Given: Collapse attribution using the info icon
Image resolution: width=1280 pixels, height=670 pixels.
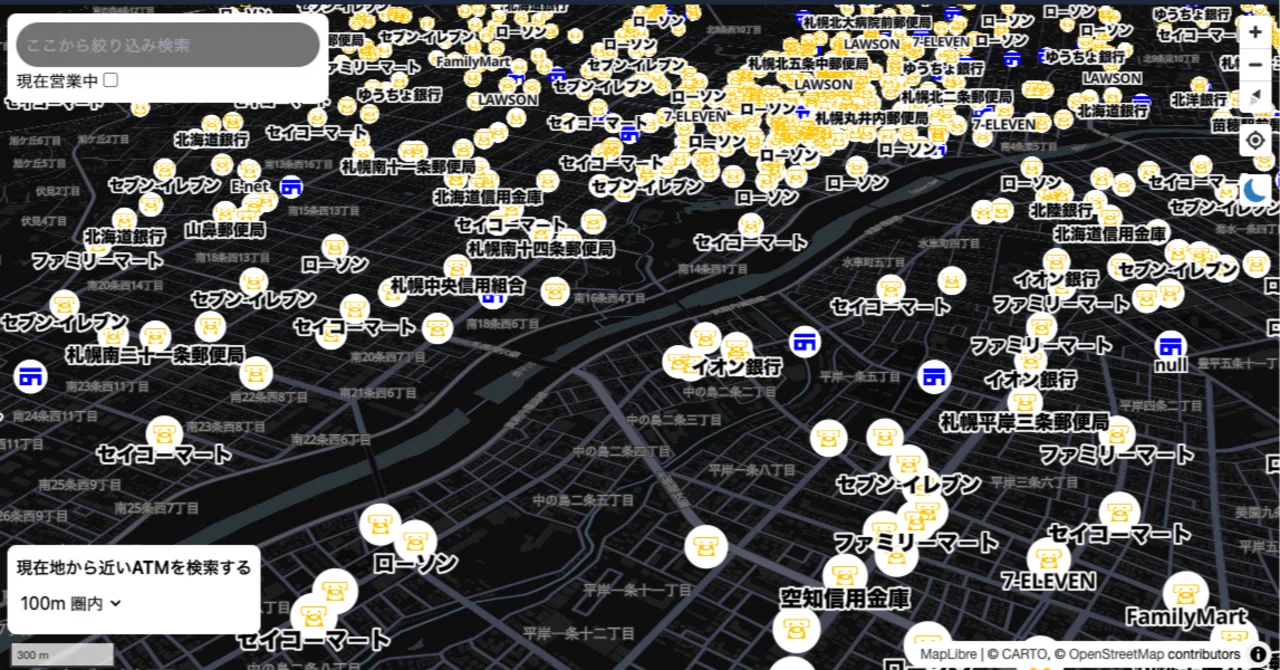Looking at the screenshot, I should 1258,654.
